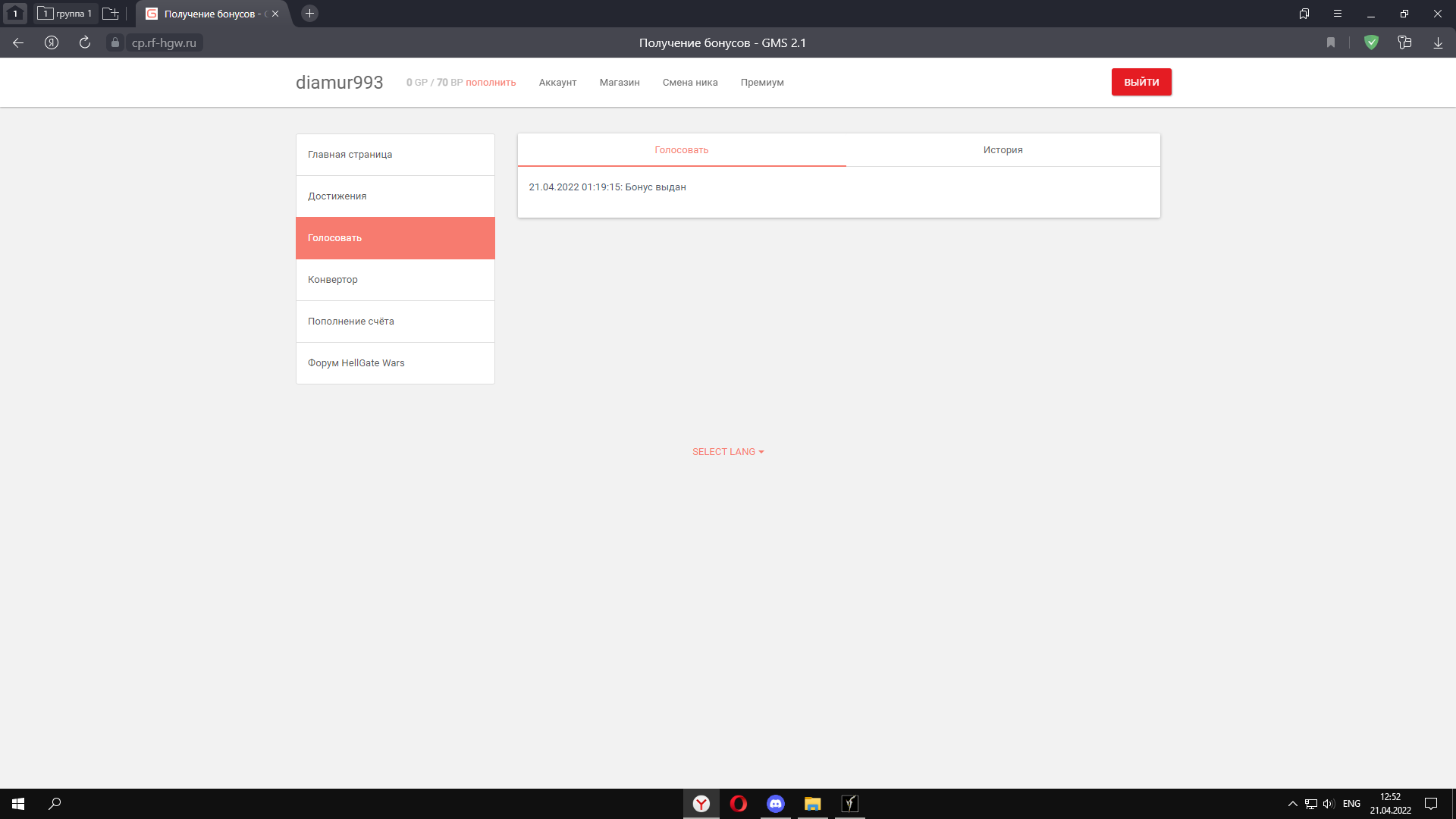Open the network tray icon
Viewport: 1456px width, 819px height.
pos(1311,804)
